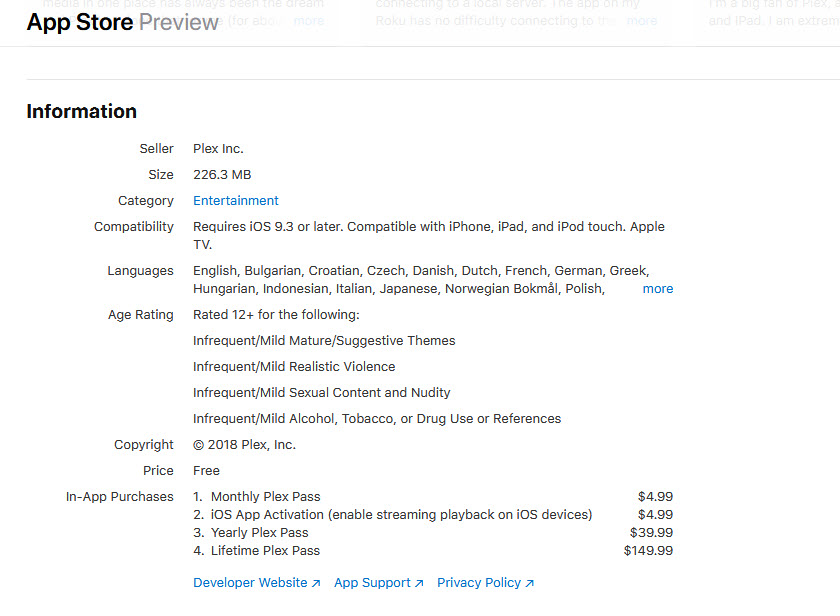Click the $149.99 lifetime price
Screen dimensions: 840x616
click(648, 551)
